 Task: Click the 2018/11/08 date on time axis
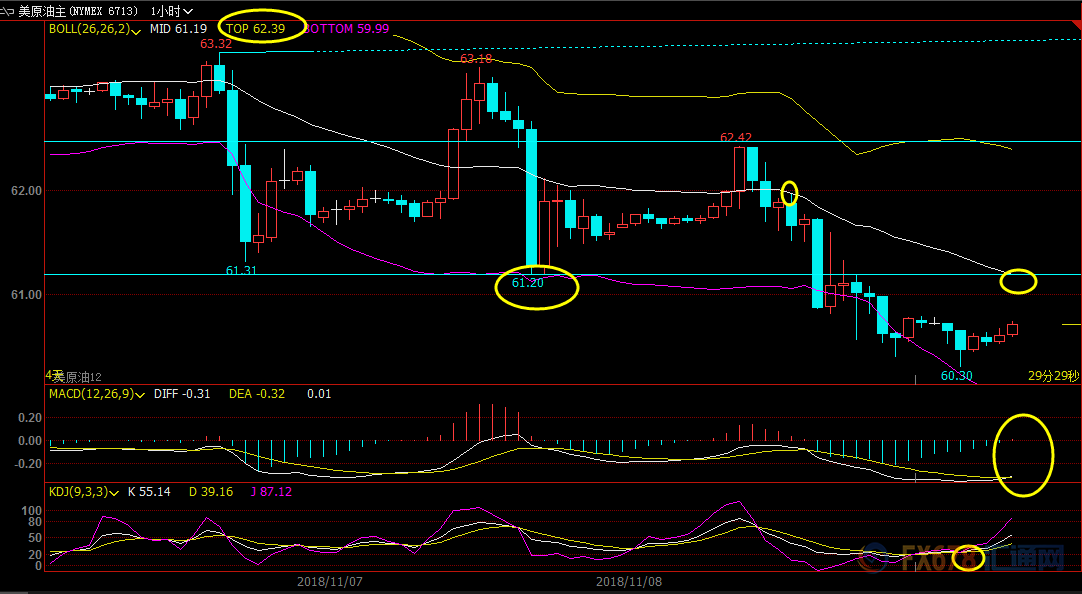click(629, 581)
